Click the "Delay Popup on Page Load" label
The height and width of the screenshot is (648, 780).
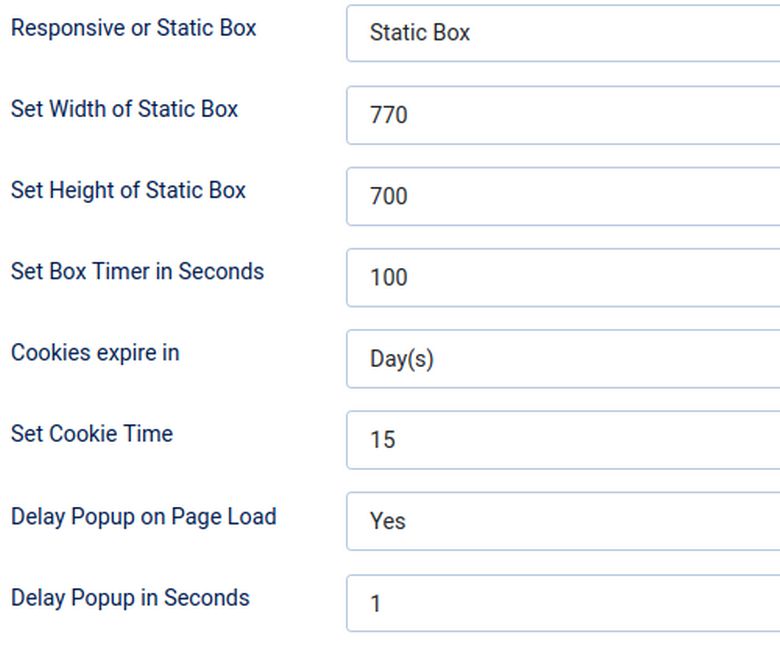[143, 516]
